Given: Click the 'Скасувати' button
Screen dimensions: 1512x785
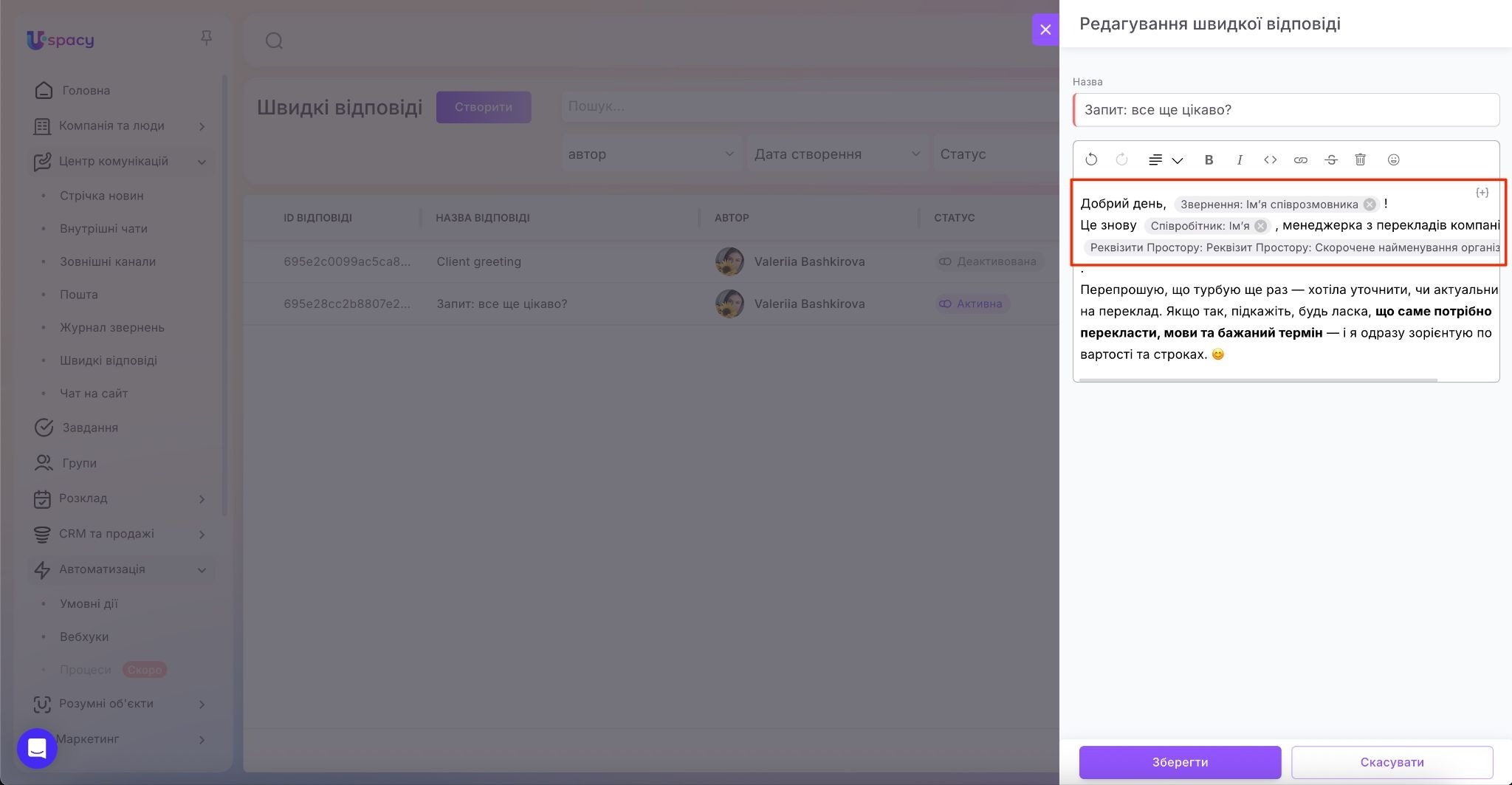Looking at the screenshot, I should tap(1392, 762).
